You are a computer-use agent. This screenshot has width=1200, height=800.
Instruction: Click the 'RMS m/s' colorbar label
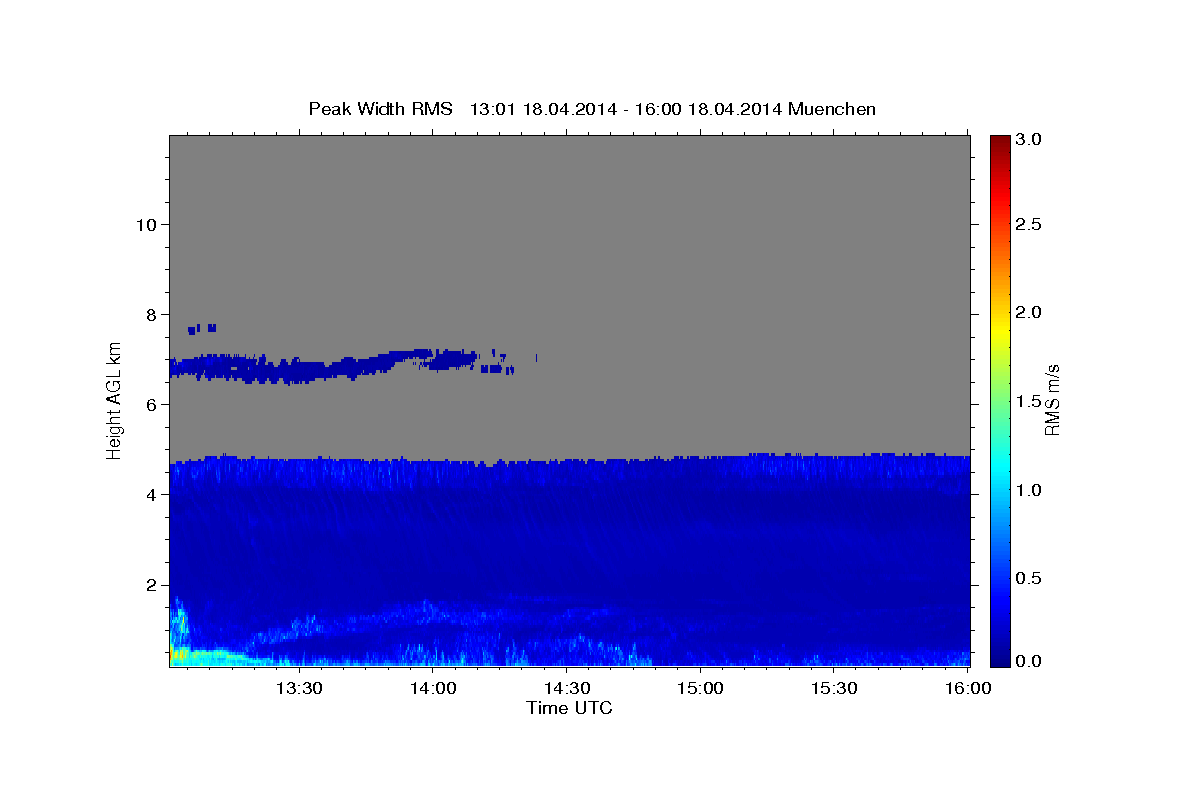1051,400
